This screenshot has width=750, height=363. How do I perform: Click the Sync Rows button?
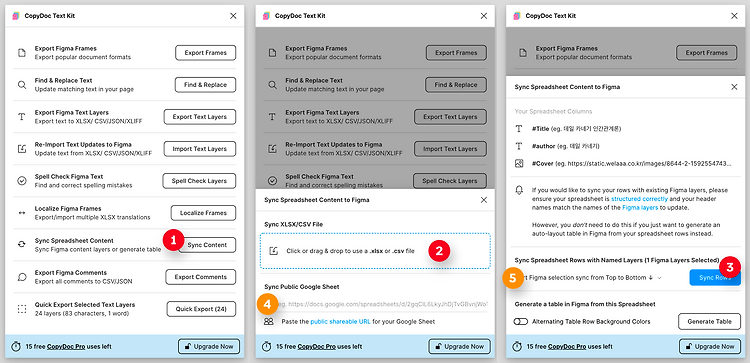(715, 277)
